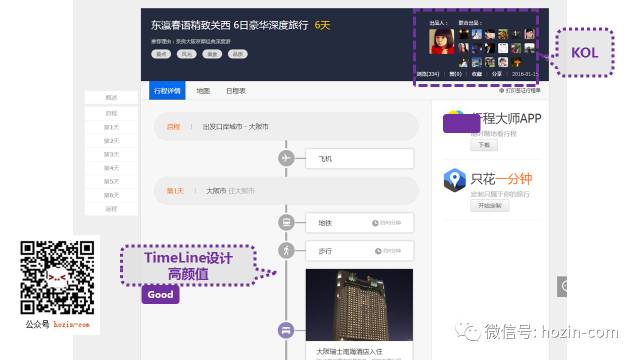Click the print itinerary link
Viewport: 640px width, 360px height.
520,90
